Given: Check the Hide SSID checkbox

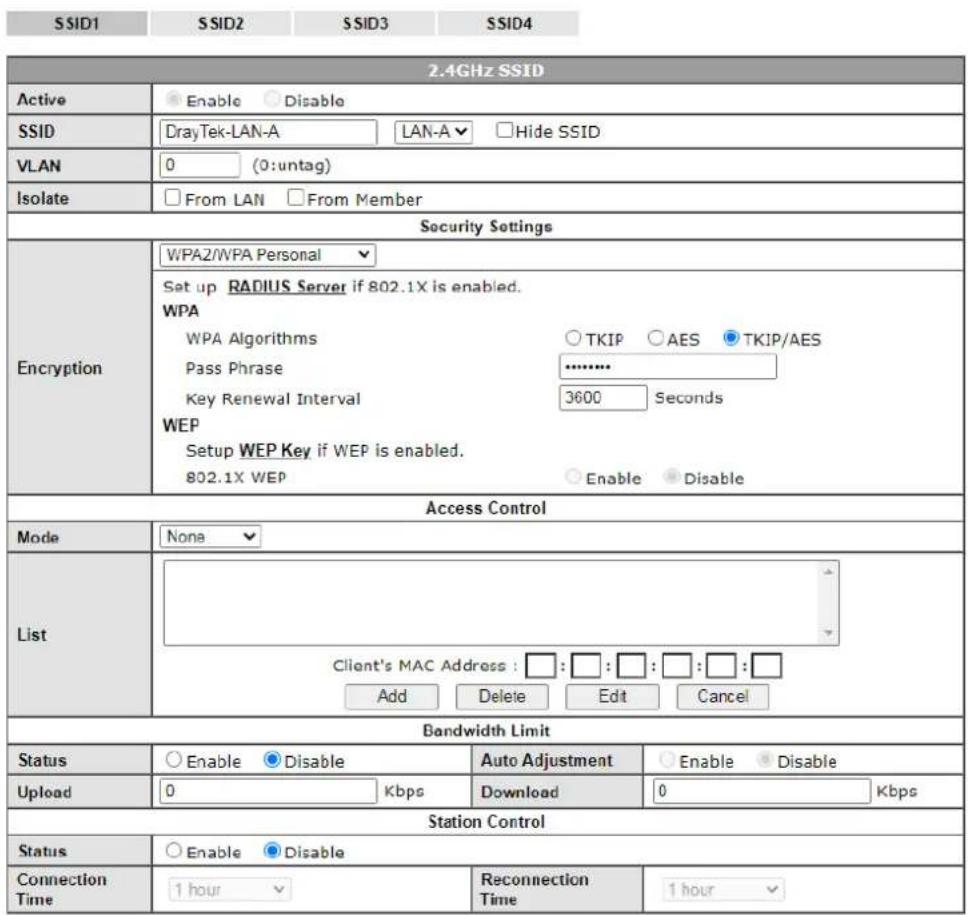Looking at the screenshot, I should tap(504, 130).
